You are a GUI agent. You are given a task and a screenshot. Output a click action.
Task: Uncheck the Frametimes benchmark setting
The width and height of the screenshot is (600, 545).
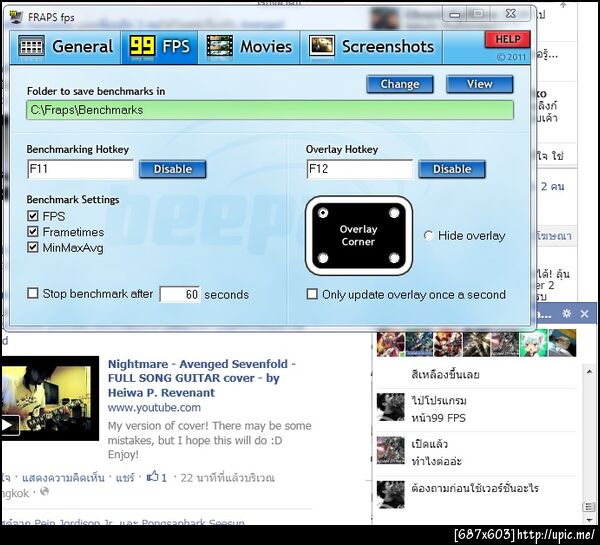33,232
